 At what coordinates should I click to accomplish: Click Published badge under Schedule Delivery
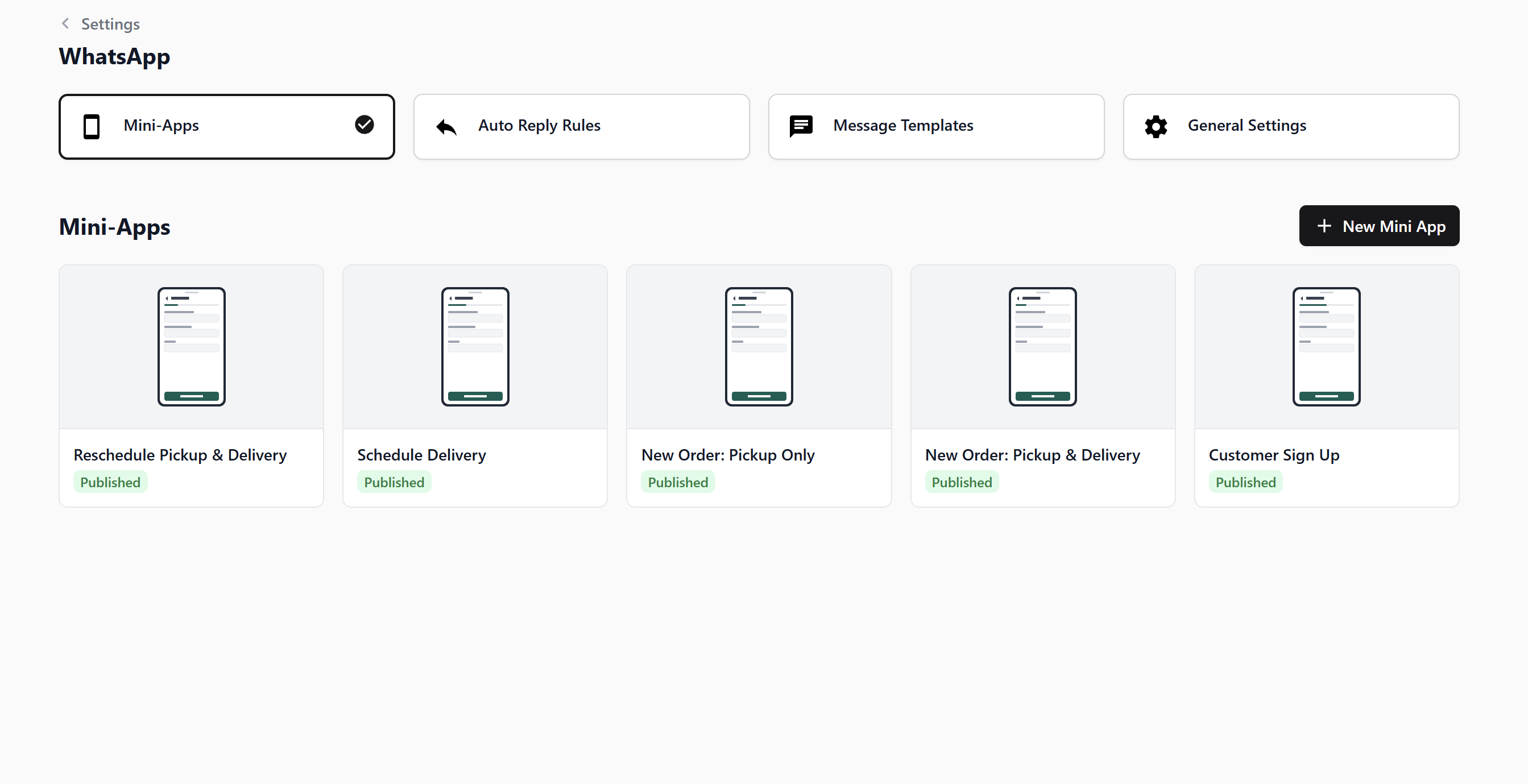point(394,483)
